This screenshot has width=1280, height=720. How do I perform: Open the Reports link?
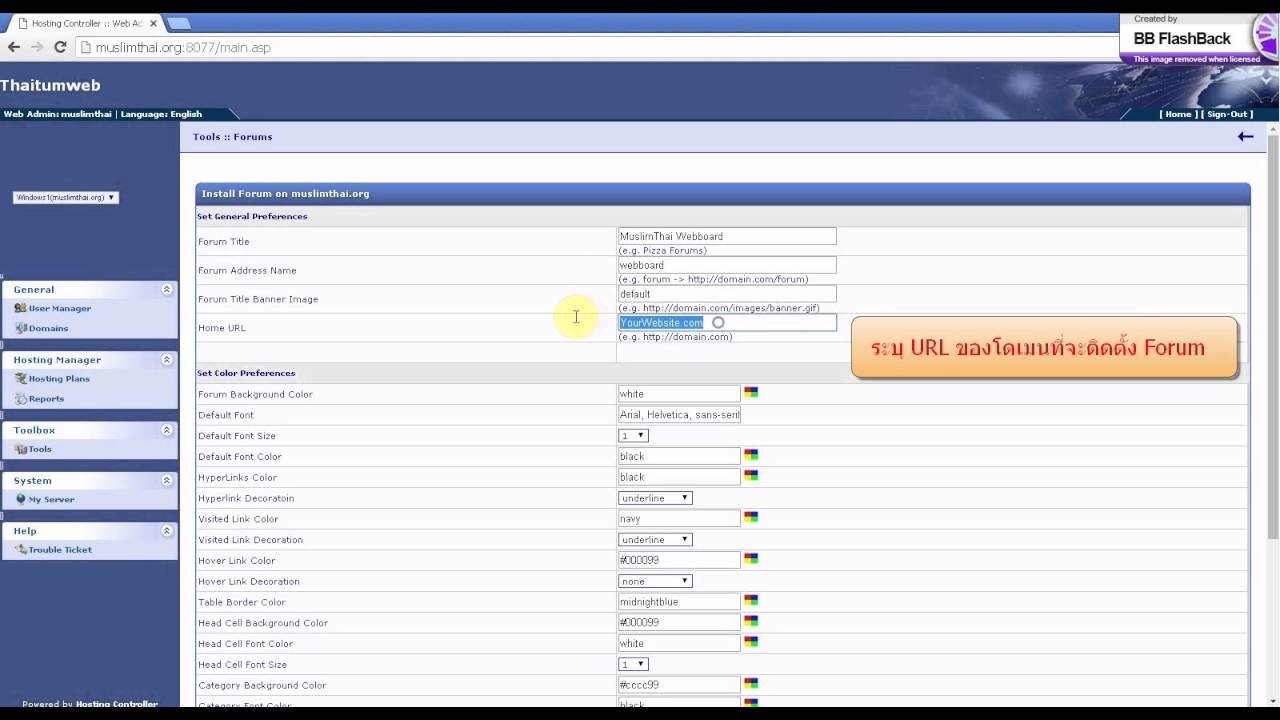pos(46,399)
